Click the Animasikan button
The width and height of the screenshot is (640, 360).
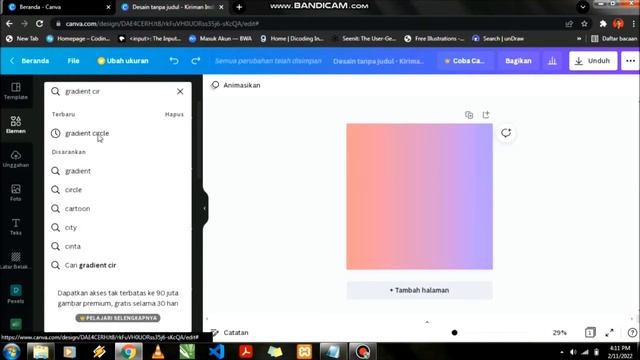236,85
